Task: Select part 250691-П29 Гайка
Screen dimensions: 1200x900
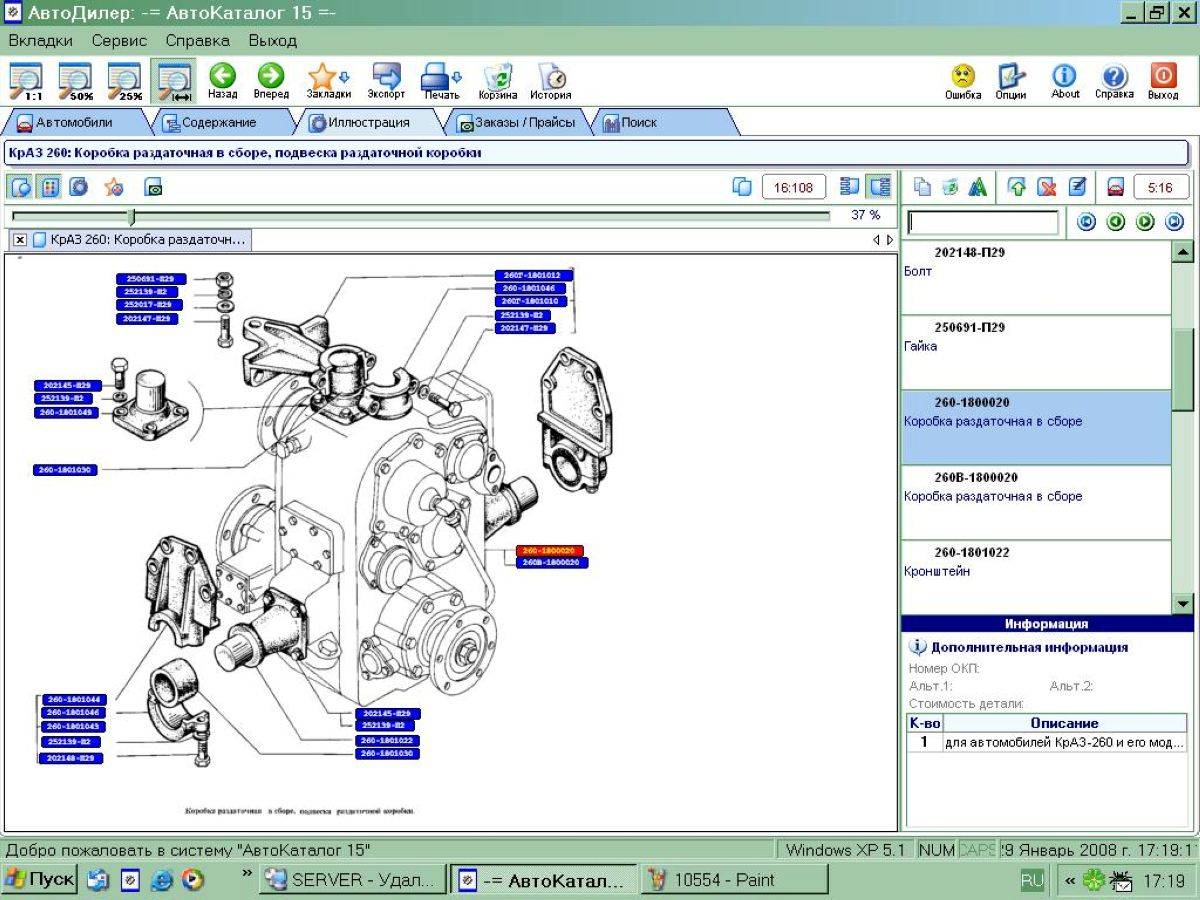Action: point(1036,352)
